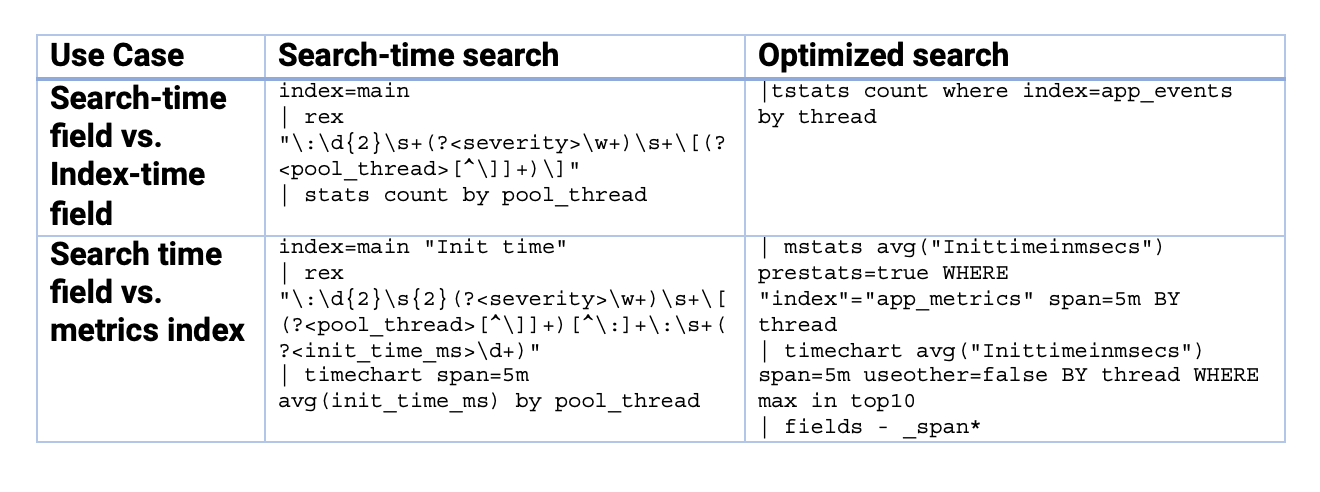Select the "Search time field vs. metrics index" row label
Image resolution: width=1320 pixels, height=492 pixels.
click(x=148, y=292)
